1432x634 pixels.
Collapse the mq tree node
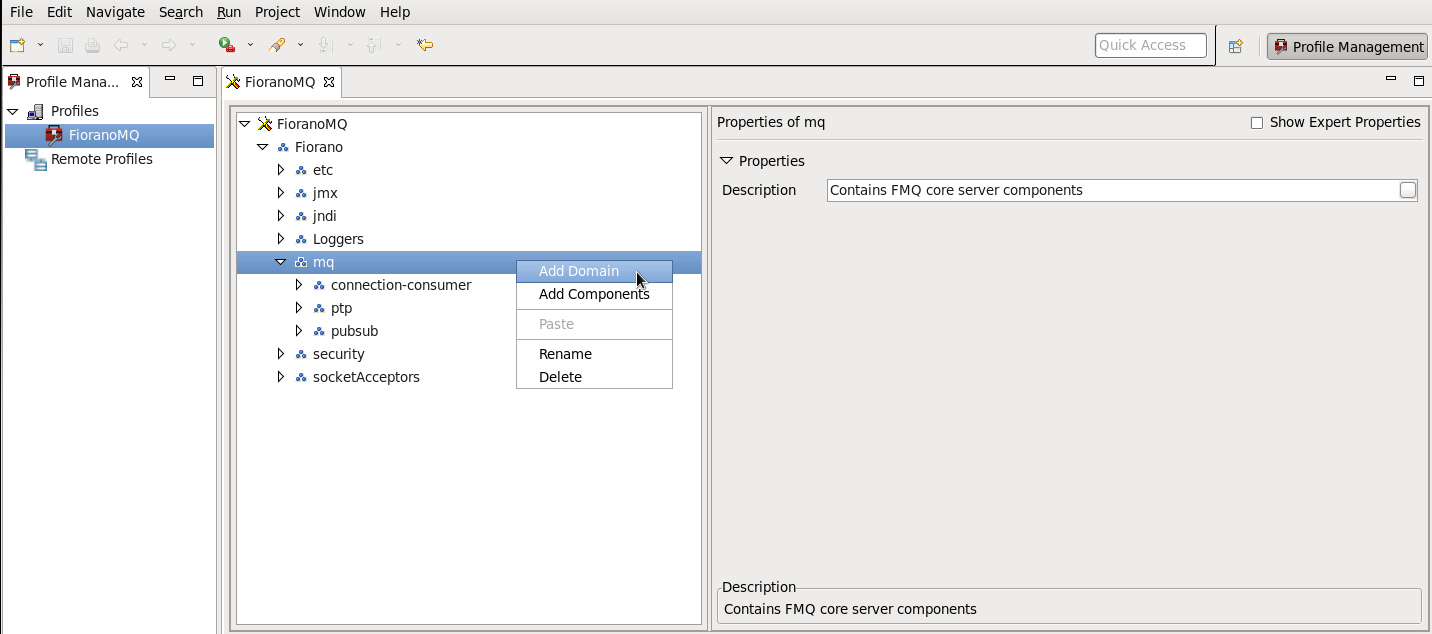281,262
